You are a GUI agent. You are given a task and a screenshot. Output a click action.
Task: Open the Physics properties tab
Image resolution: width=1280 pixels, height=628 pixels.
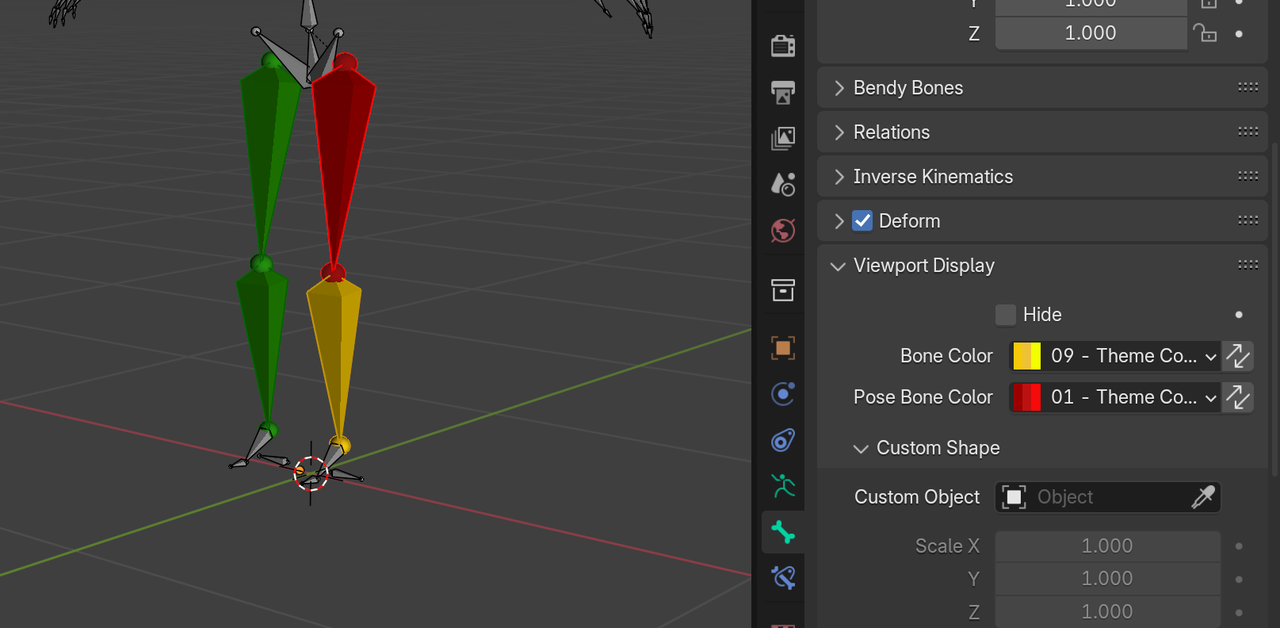[x=783, y=394]
